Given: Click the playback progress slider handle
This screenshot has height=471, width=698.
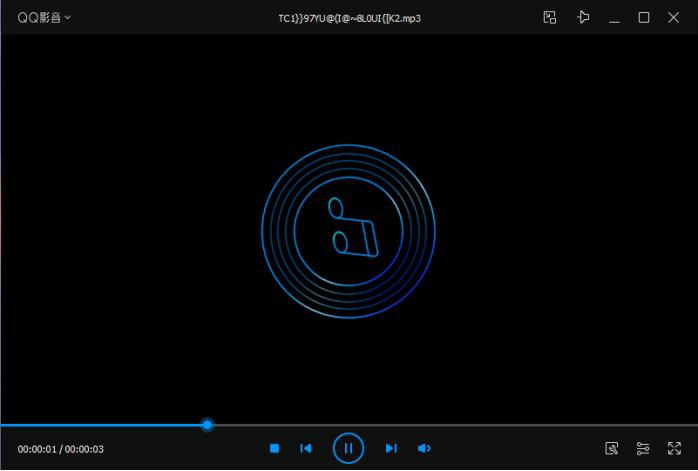Looking at the screenshot, I should [207, 425].
